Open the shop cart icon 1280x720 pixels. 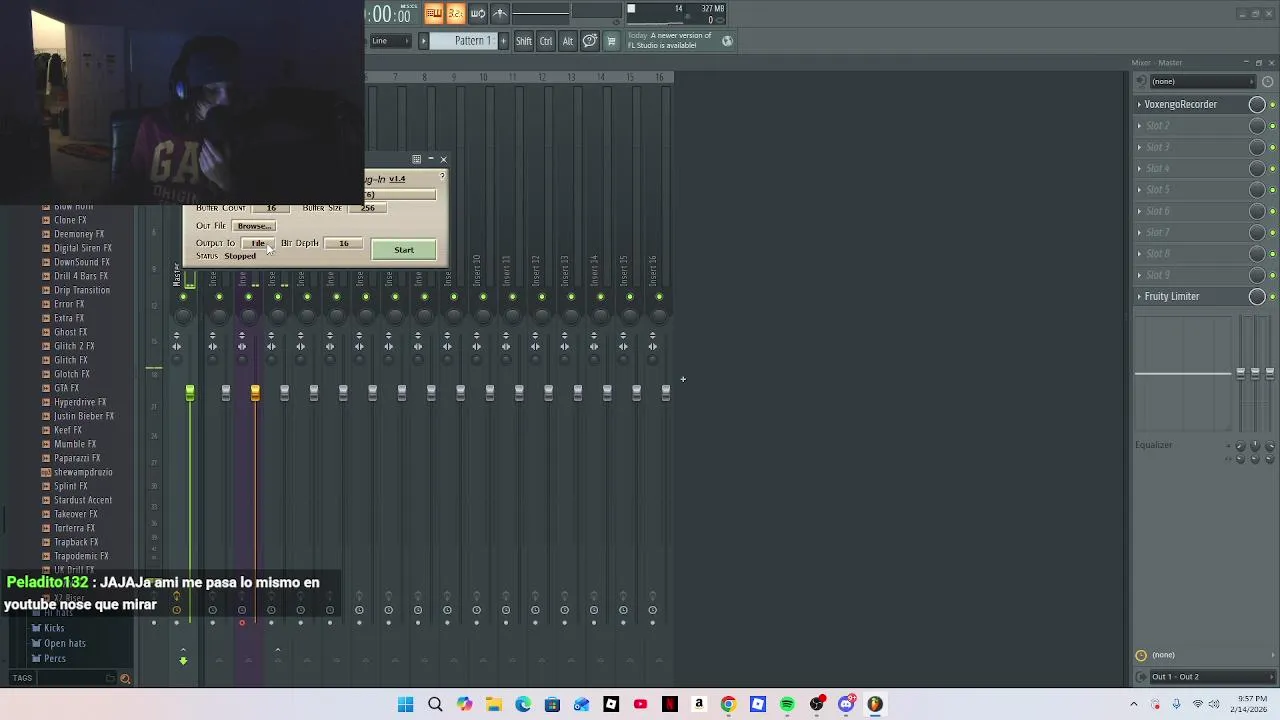click(x=611, y=41)
